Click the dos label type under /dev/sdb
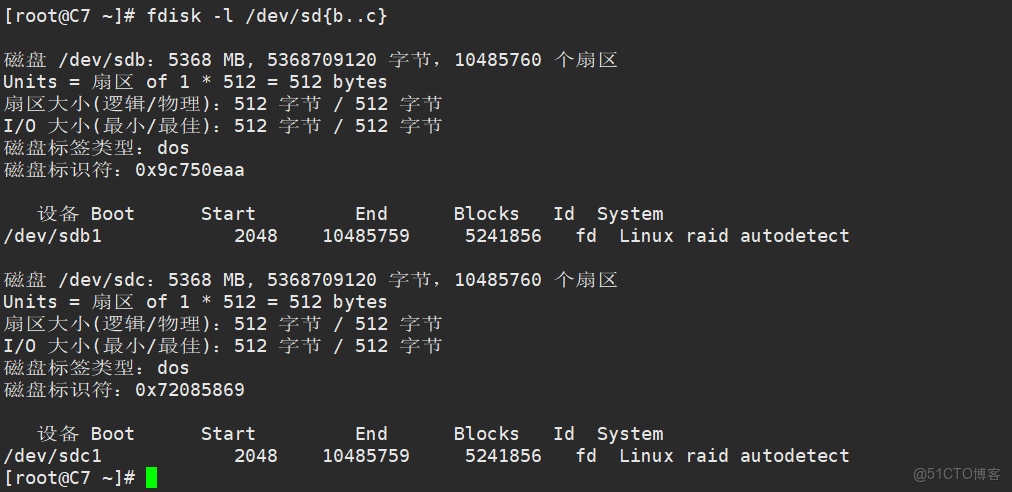 173,148
